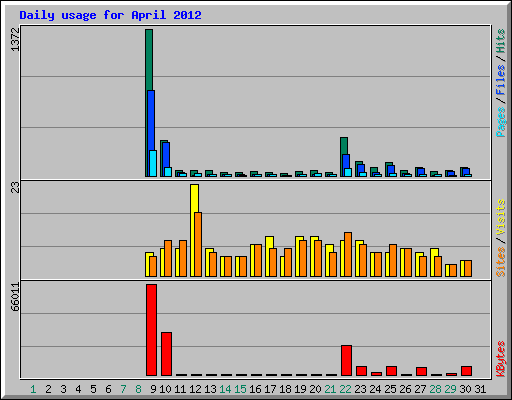
Task: Select the orange Sites bar for day 22
Action: [348, 254]
